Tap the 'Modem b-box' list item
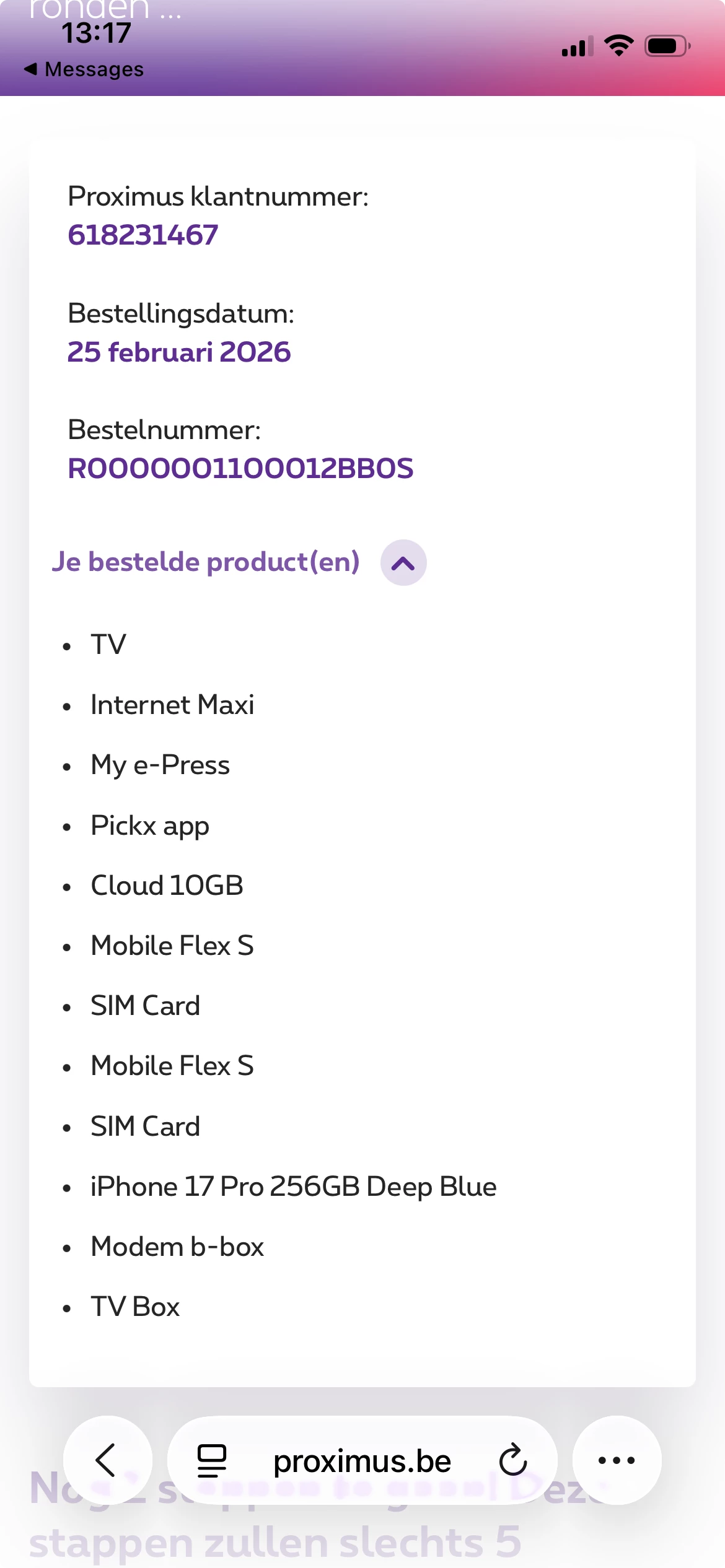Image resolution: width=725 pixels, height=1568 pixels. tap(177, 1247)
